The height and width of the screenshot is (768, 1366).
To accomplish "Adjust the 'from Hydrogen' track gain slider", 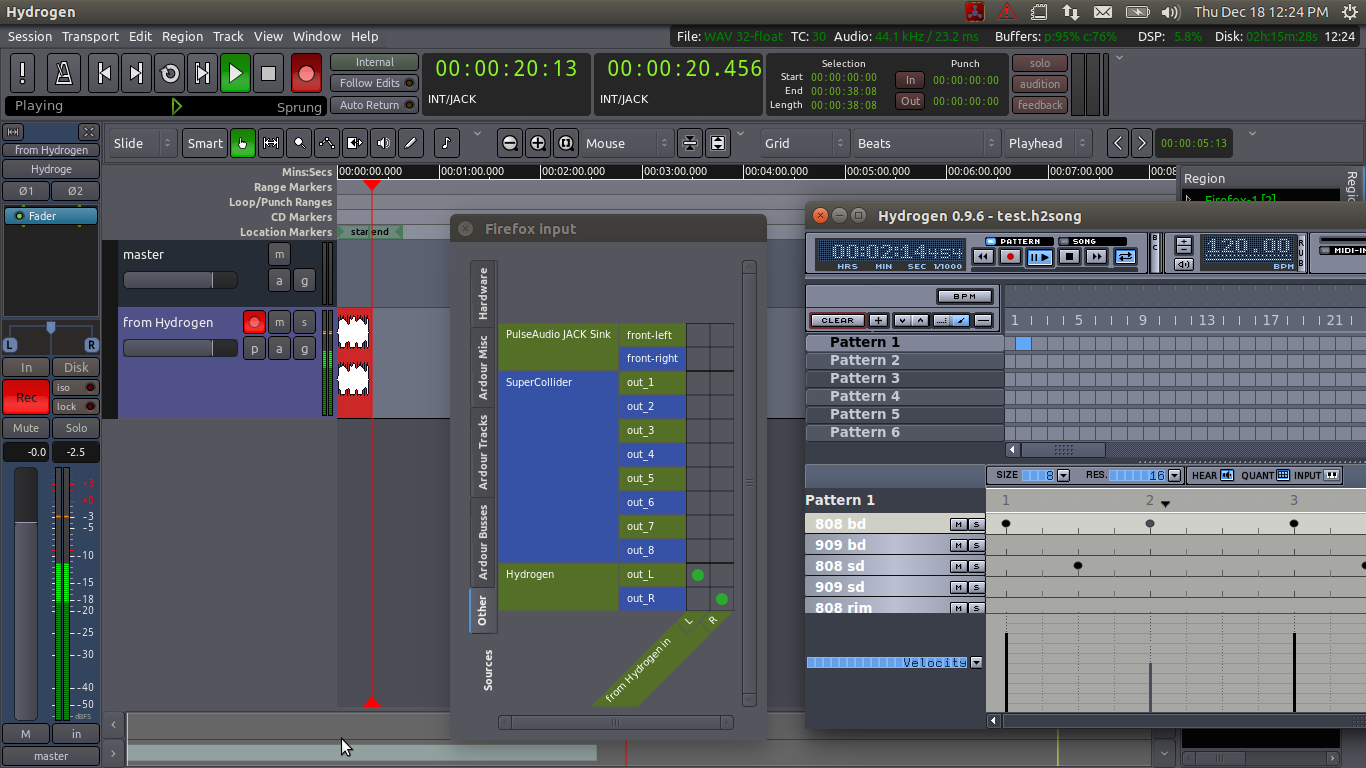I will point(180,348).
